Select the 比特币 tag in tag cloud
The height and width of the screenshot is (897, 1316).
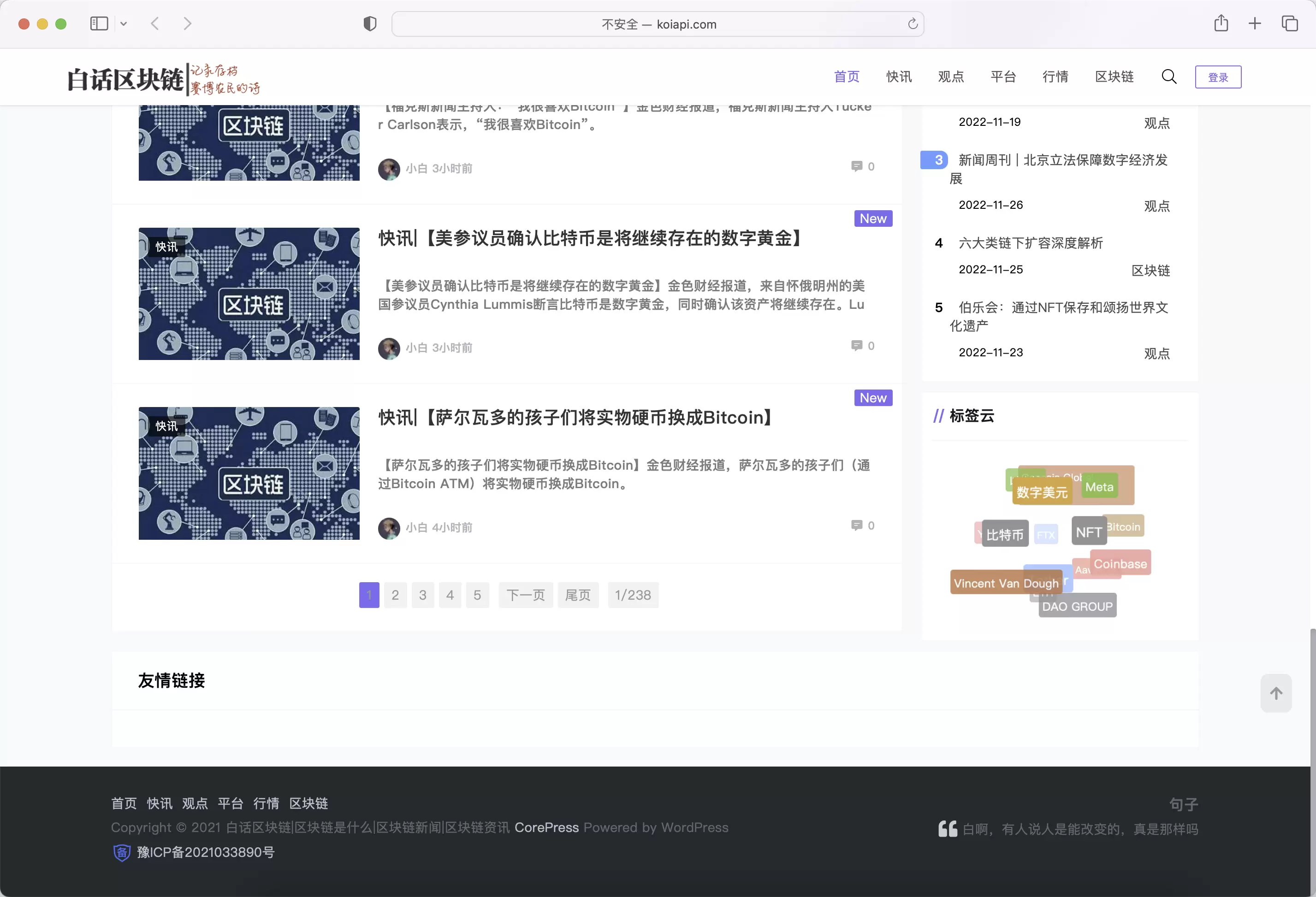coord(1005,535)
